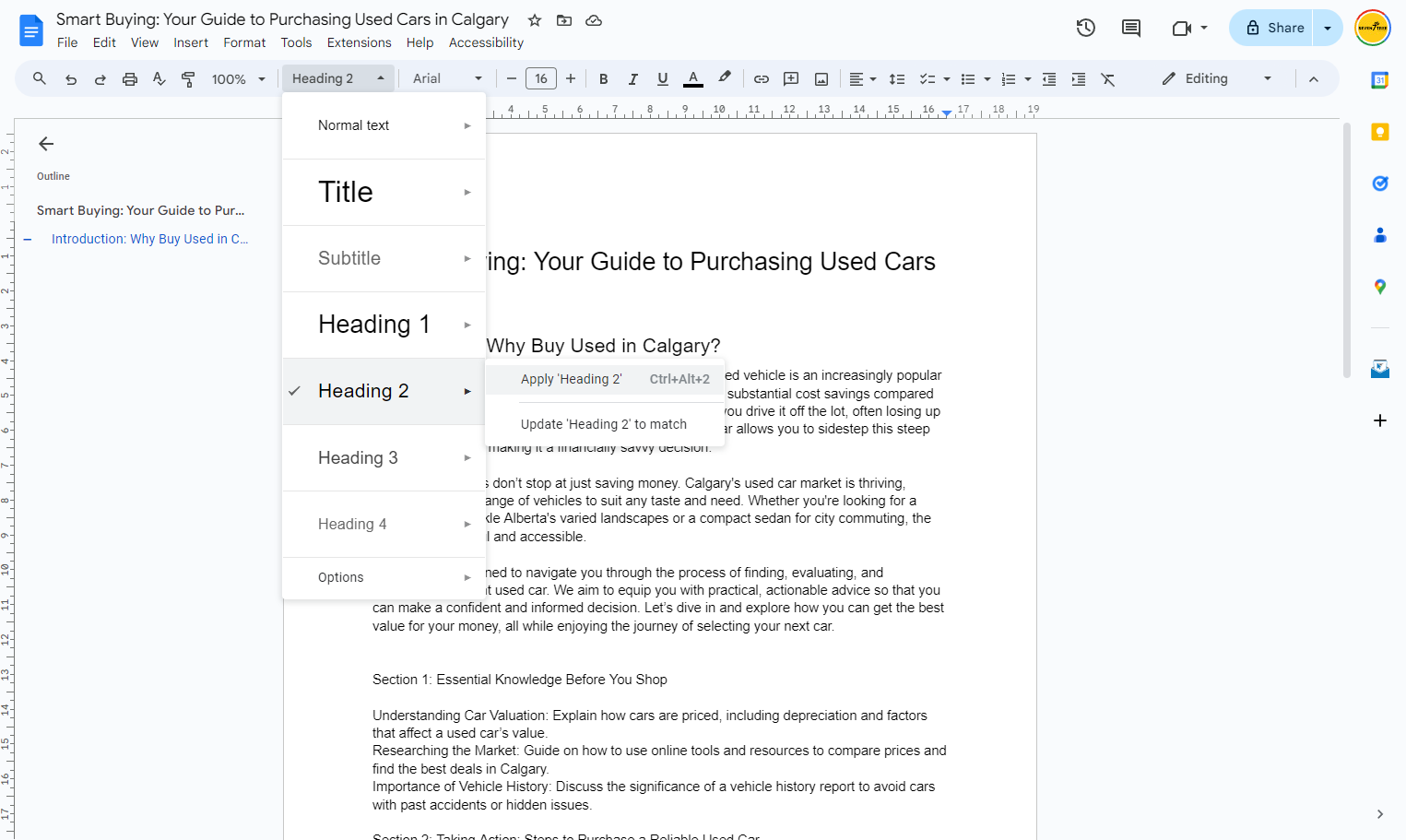Image resolution: width=1406 pixels, height=840 pixels.
Task: Open line and paragraph spacing icon
Action: 897,79
